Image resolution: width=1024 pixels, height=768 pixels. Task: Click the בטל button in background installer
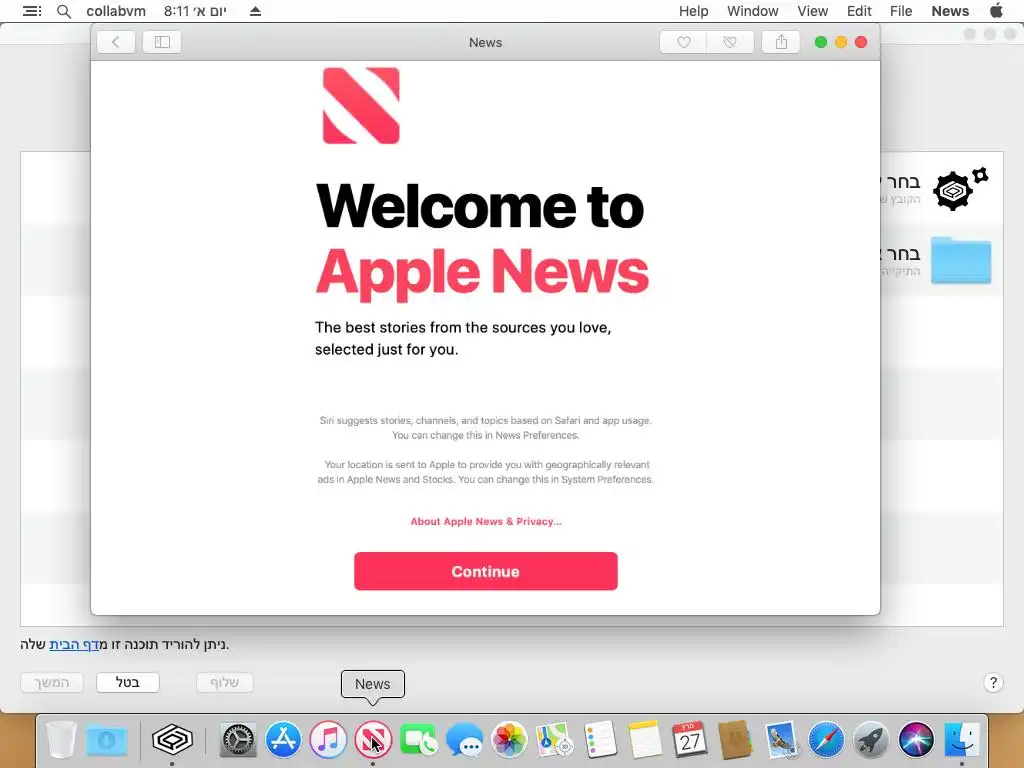coord(127,682)
